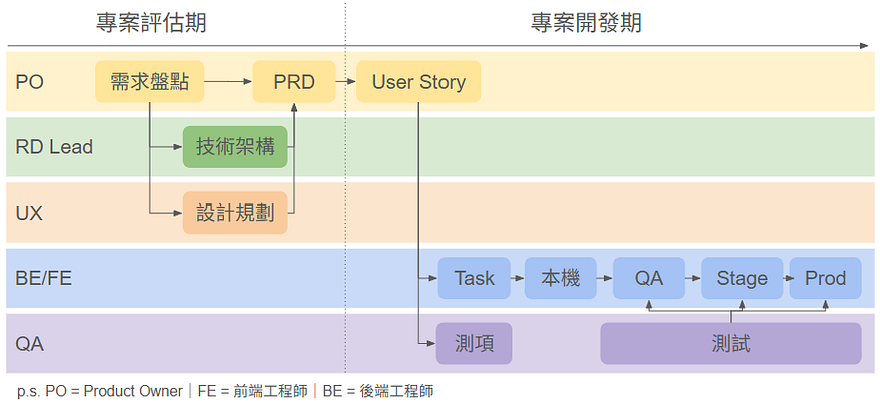This screenshot has height=408, width=880.
Task: Click the 設計規劃 orange box
Action: click(x=235, y=213)
